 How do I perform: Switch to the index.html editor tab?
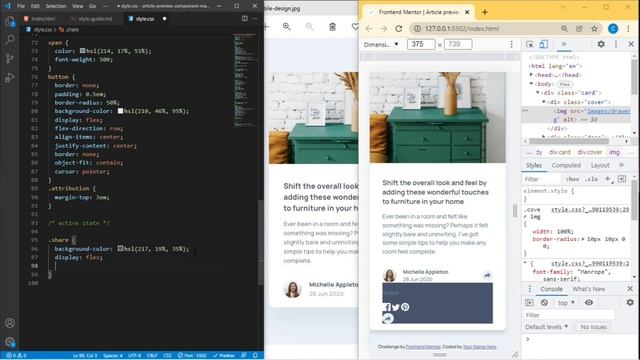43,19
